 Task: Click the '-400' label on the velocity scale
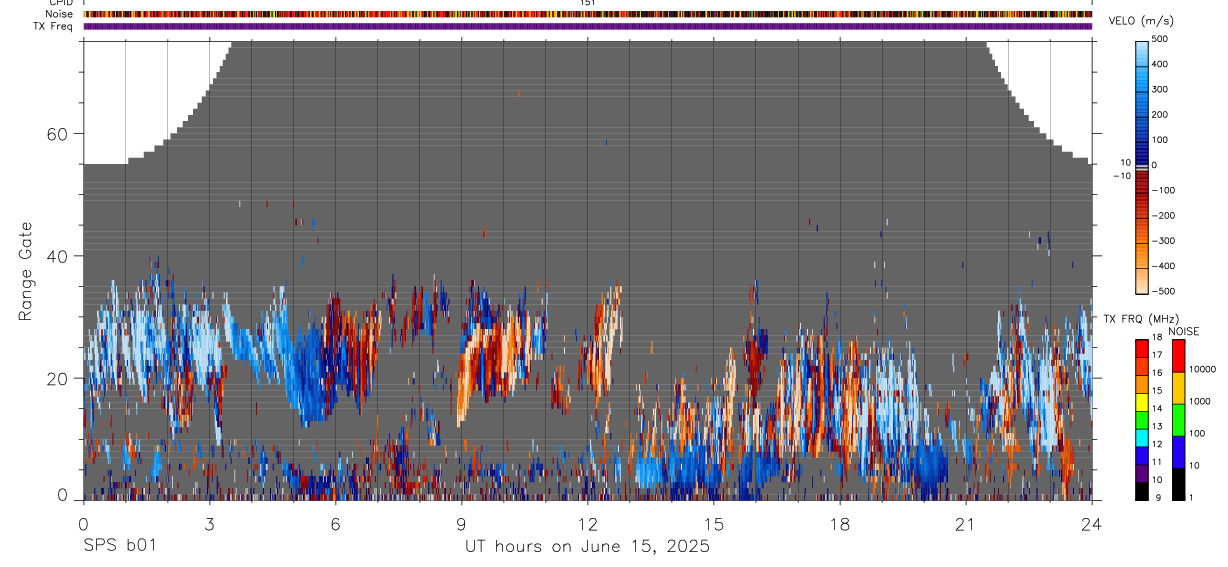tap(1163, 267)
